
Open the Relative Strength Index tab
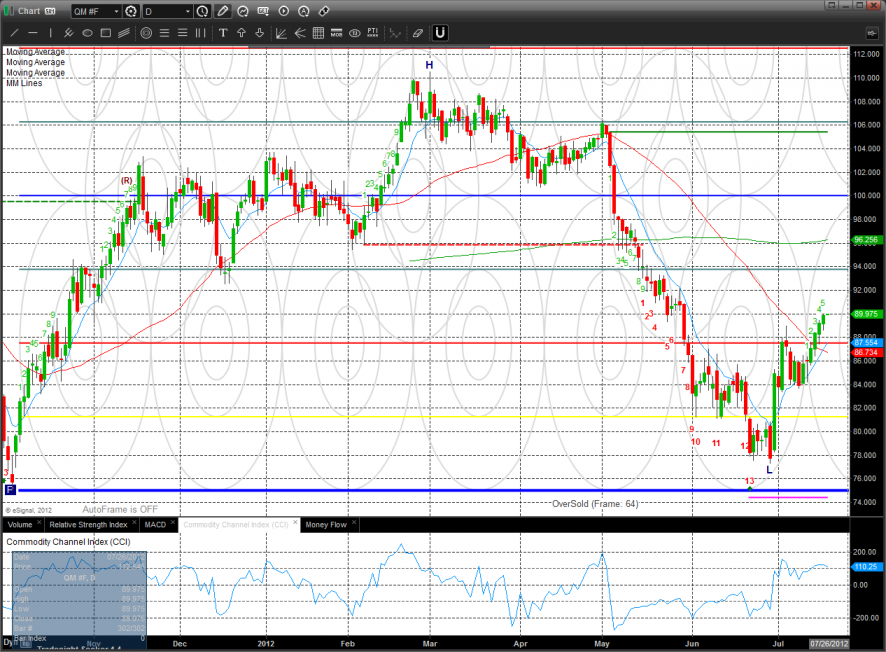89,524
